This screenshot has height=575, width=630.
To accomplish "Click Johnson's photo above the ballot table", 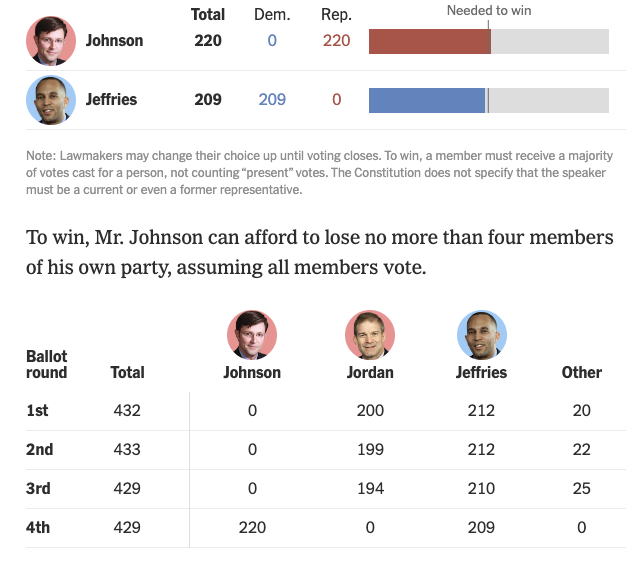I will pos(252,335).
